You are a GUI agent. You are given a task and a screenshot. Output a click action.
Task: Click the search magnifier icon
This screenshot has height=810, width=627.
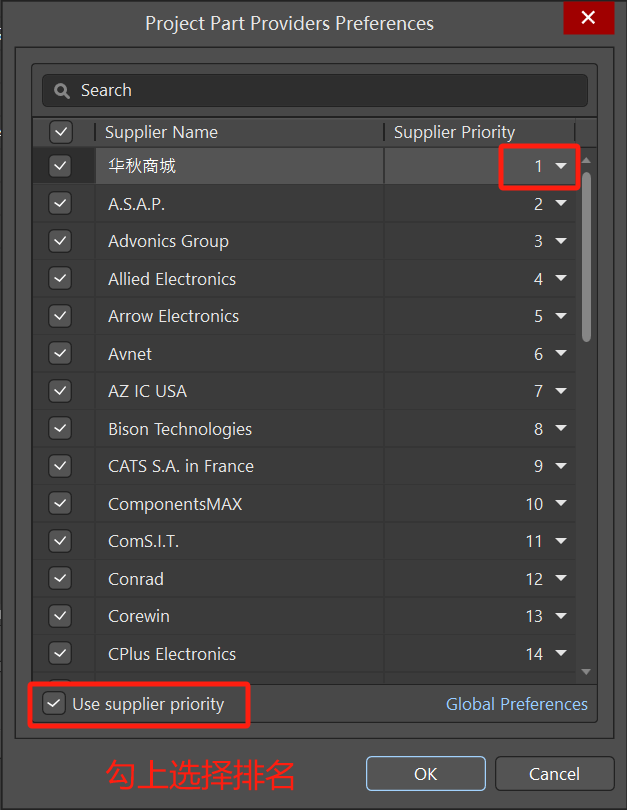tap(62, 90)
